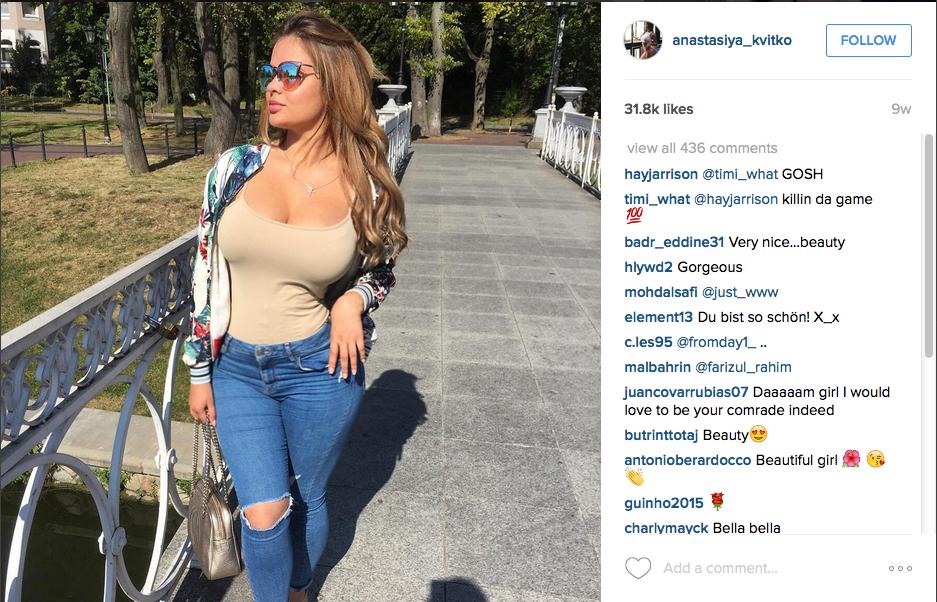Click the comments panel scrollbar
Image resolution: width=937 pixels, height=602 pixels.
pos(929,246)
